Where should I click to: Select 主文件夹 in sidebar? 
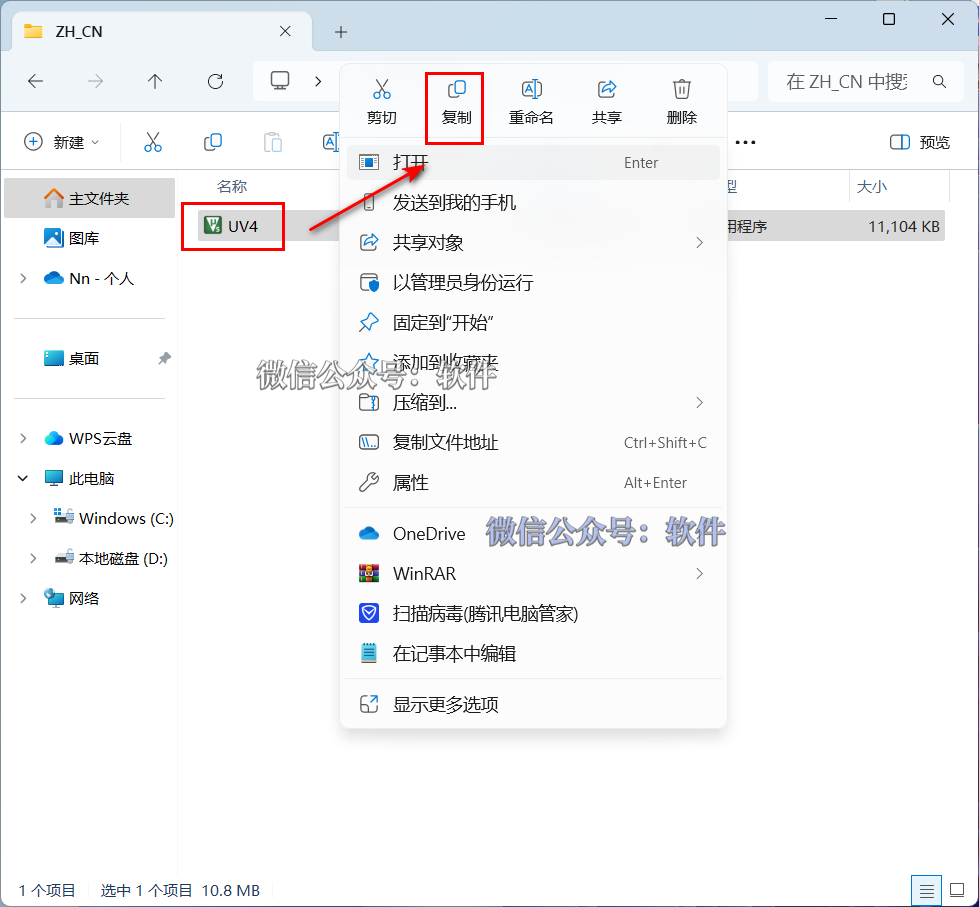(89, 199)
